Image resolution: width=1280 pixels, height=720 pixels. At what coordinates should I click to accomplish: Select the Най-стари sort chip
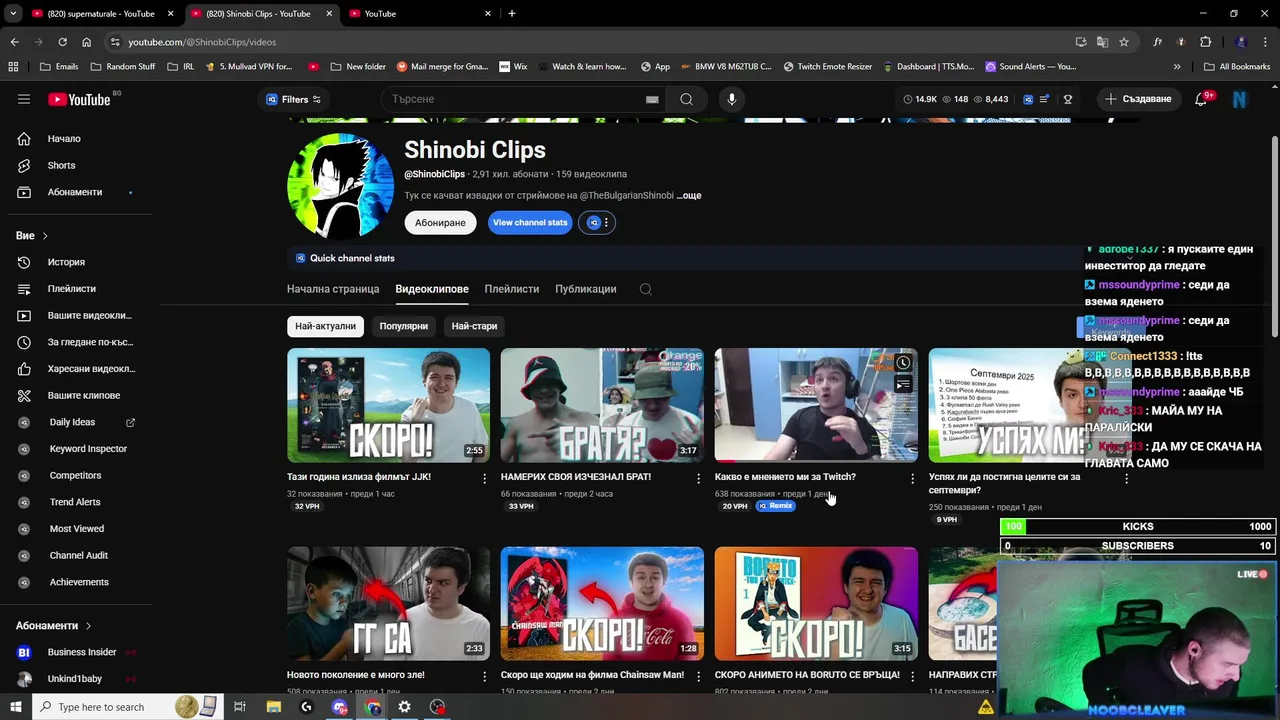(474, 326)
